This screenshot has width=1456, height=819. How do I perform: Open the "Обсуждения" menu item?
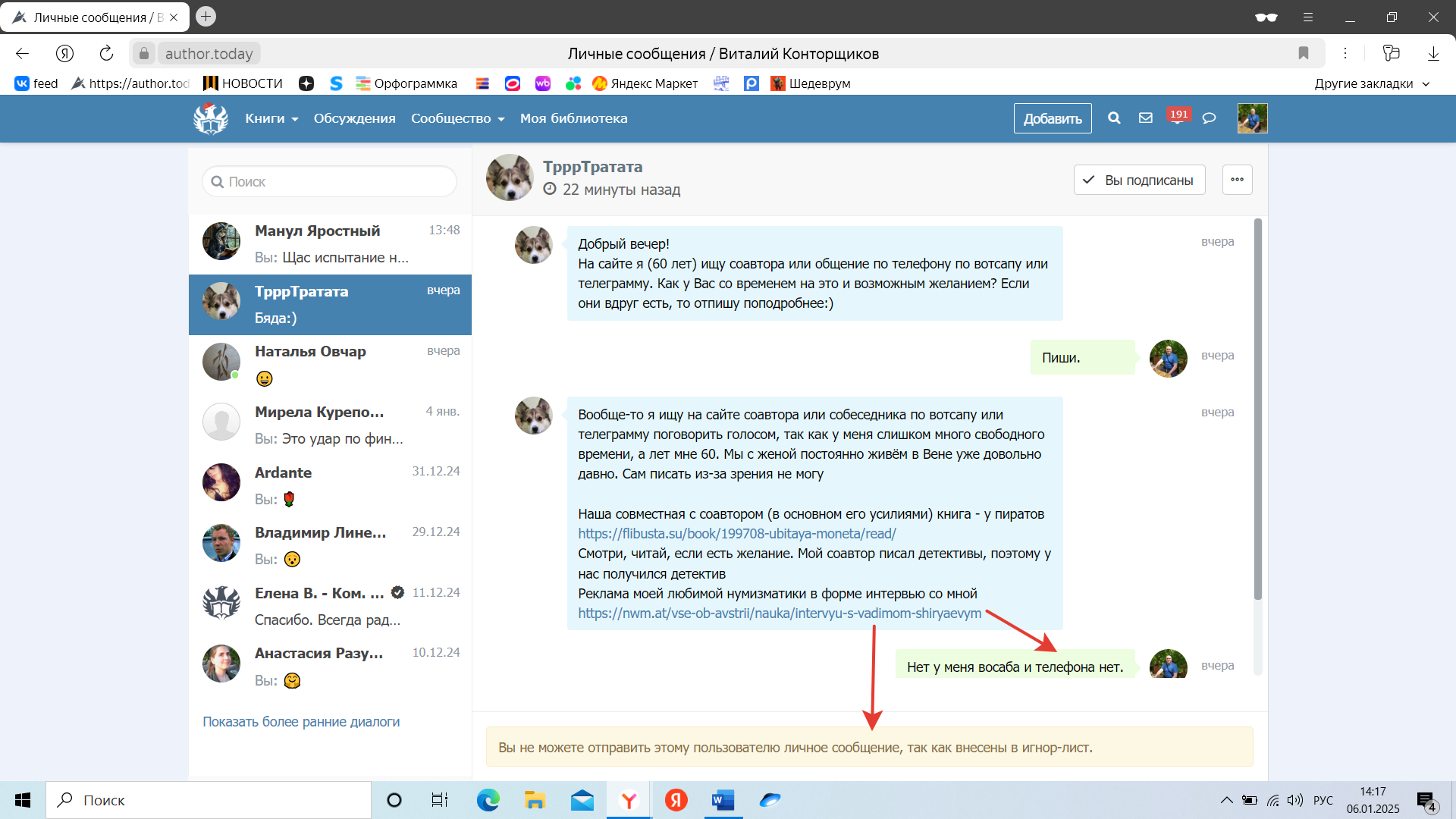coord(354,118)
